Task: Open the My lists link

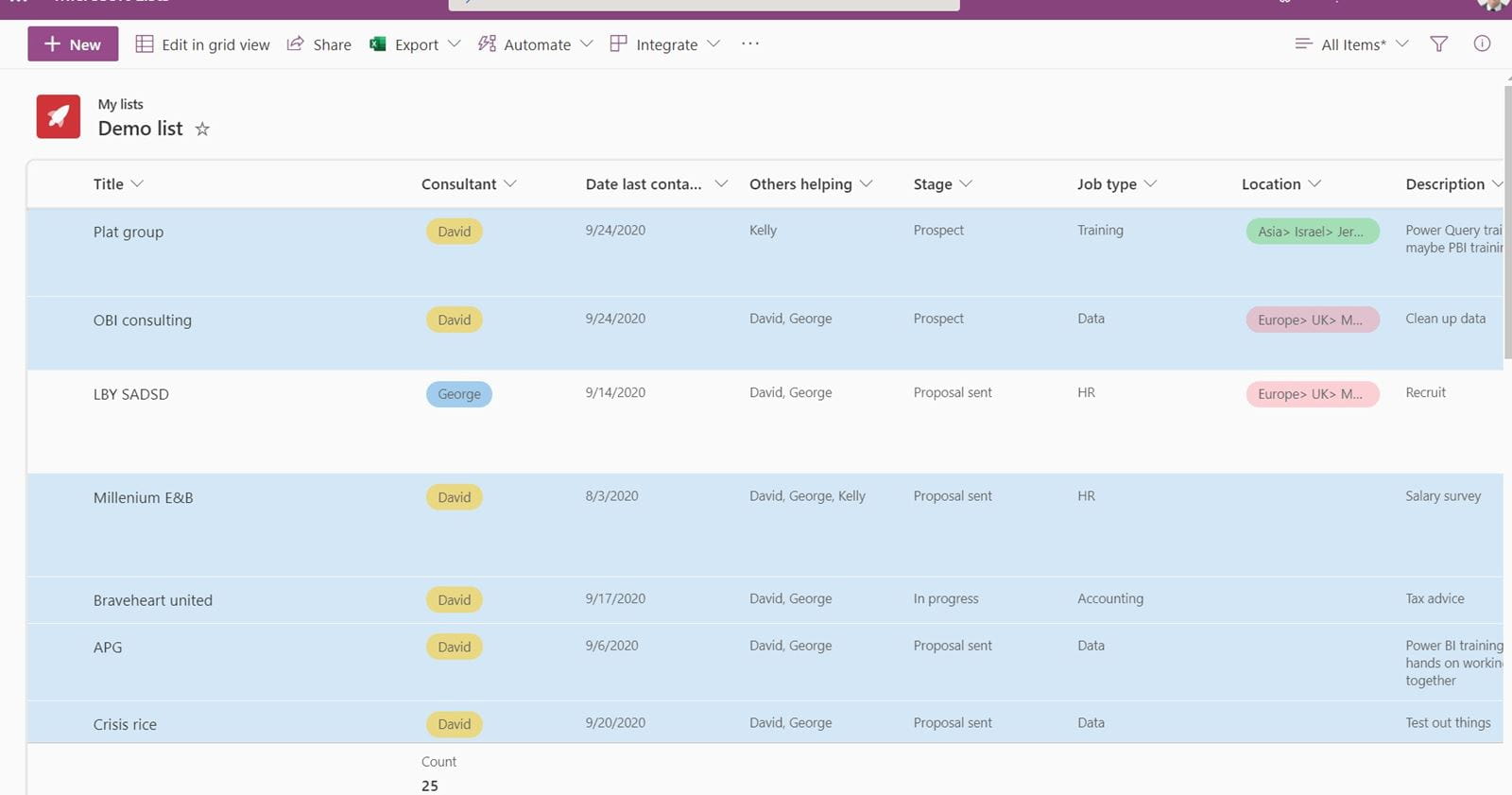Action: tap(121, 104)
